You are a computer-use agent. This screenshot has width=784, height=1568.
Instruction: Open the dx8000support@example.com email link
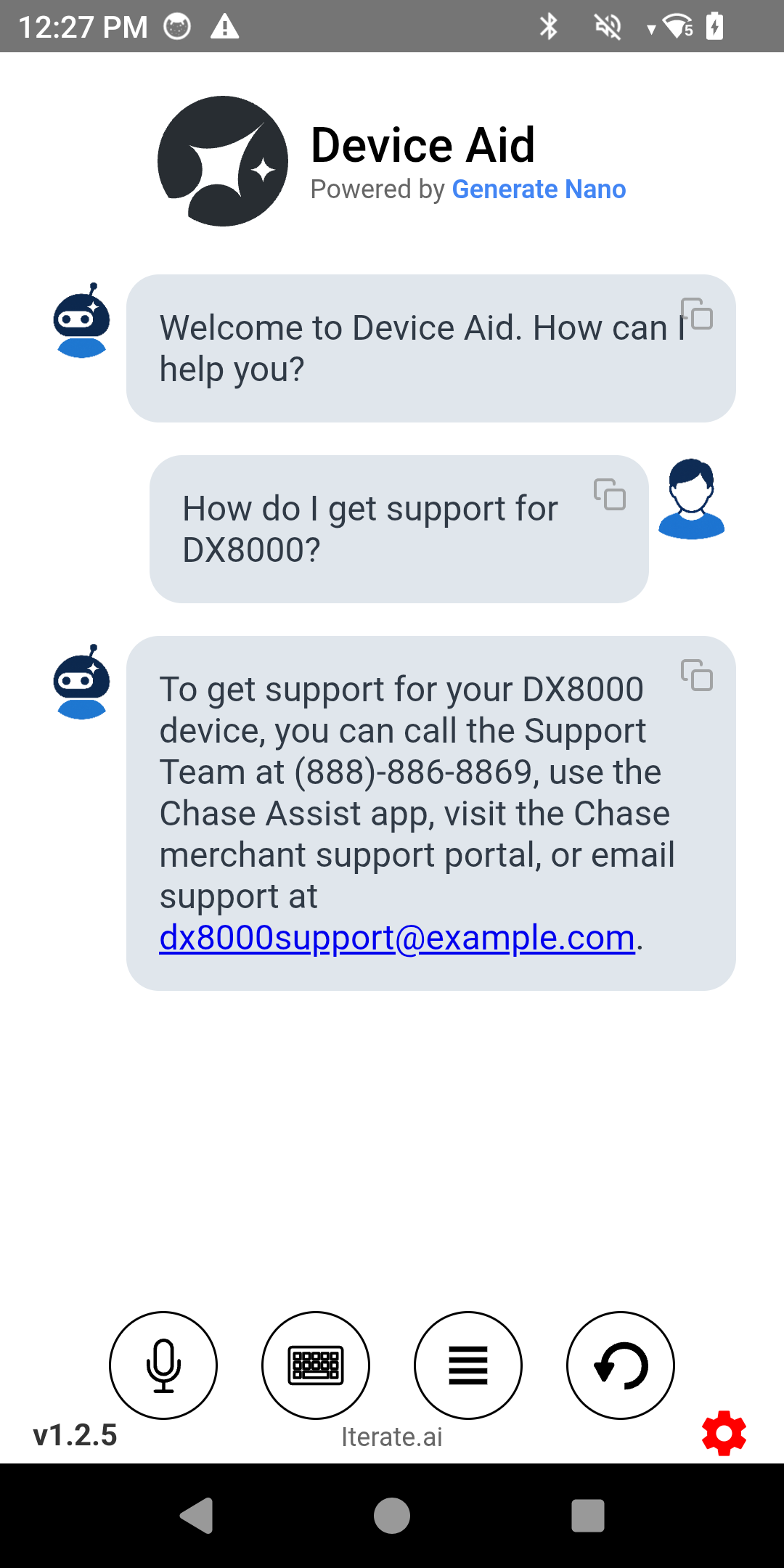tap(397, 937)
